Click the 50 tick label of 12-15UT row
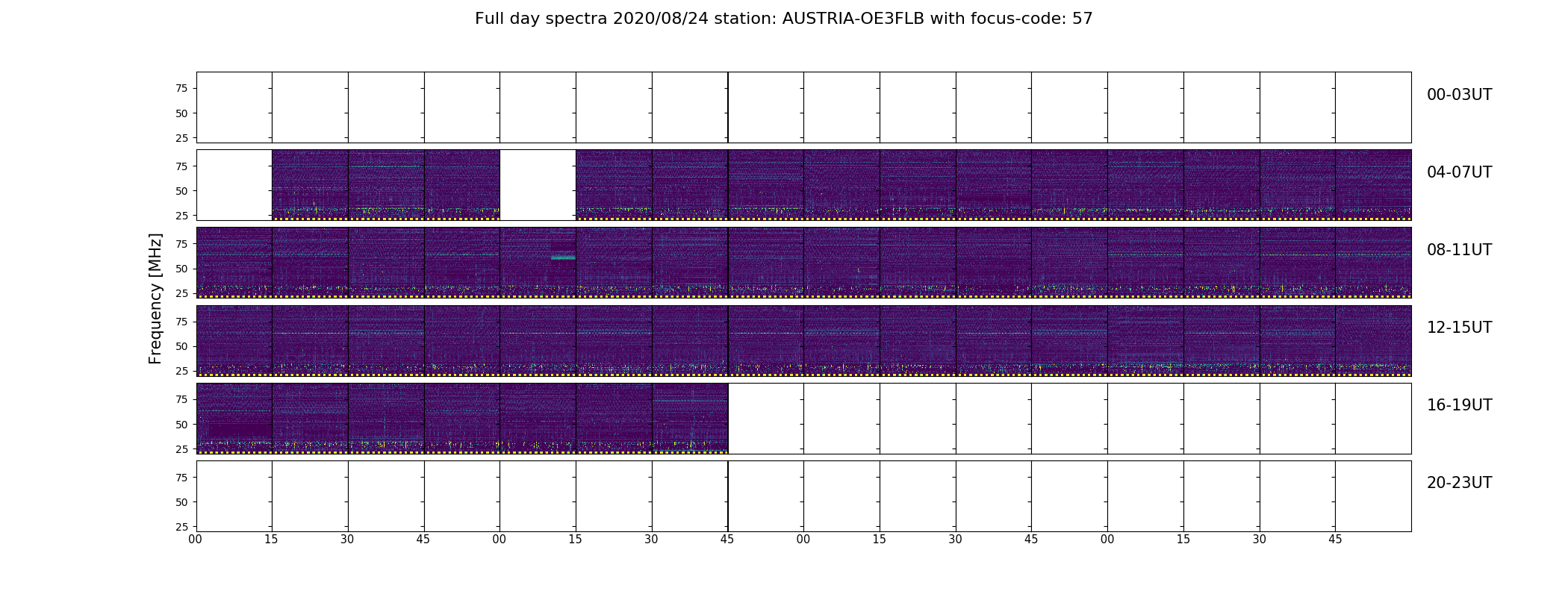This screenshot has width=1568, height=597. (x=181, y=346)
